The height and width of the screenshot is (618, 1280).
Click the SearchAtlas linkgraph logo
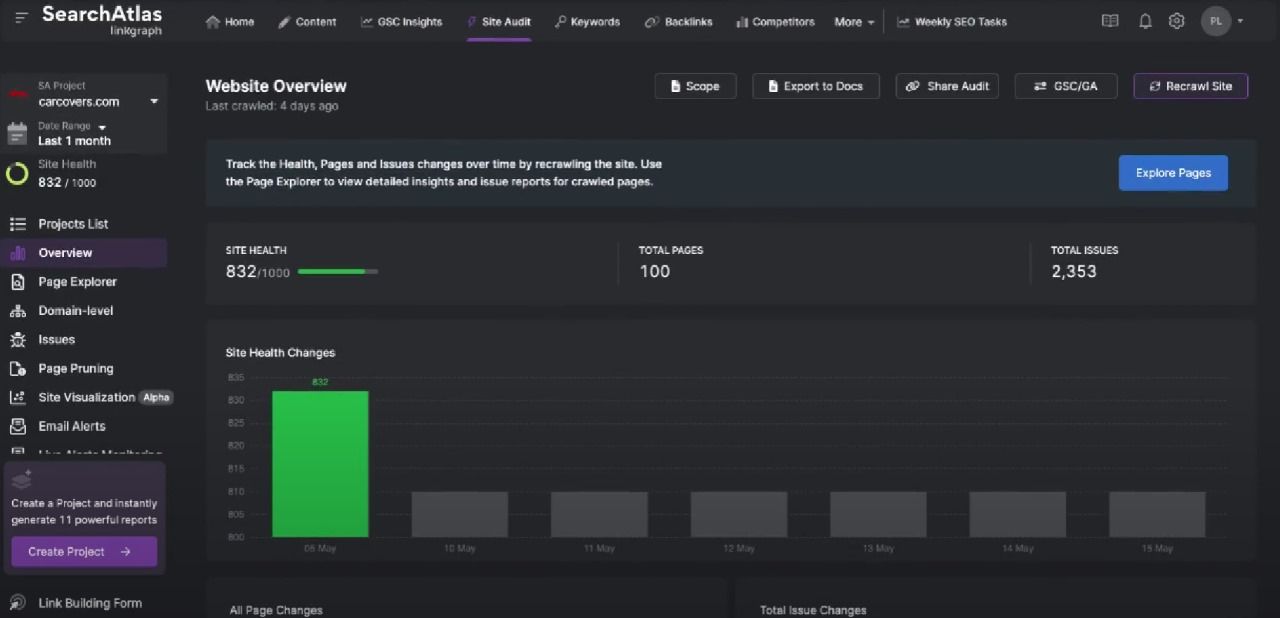coord(101,21)
